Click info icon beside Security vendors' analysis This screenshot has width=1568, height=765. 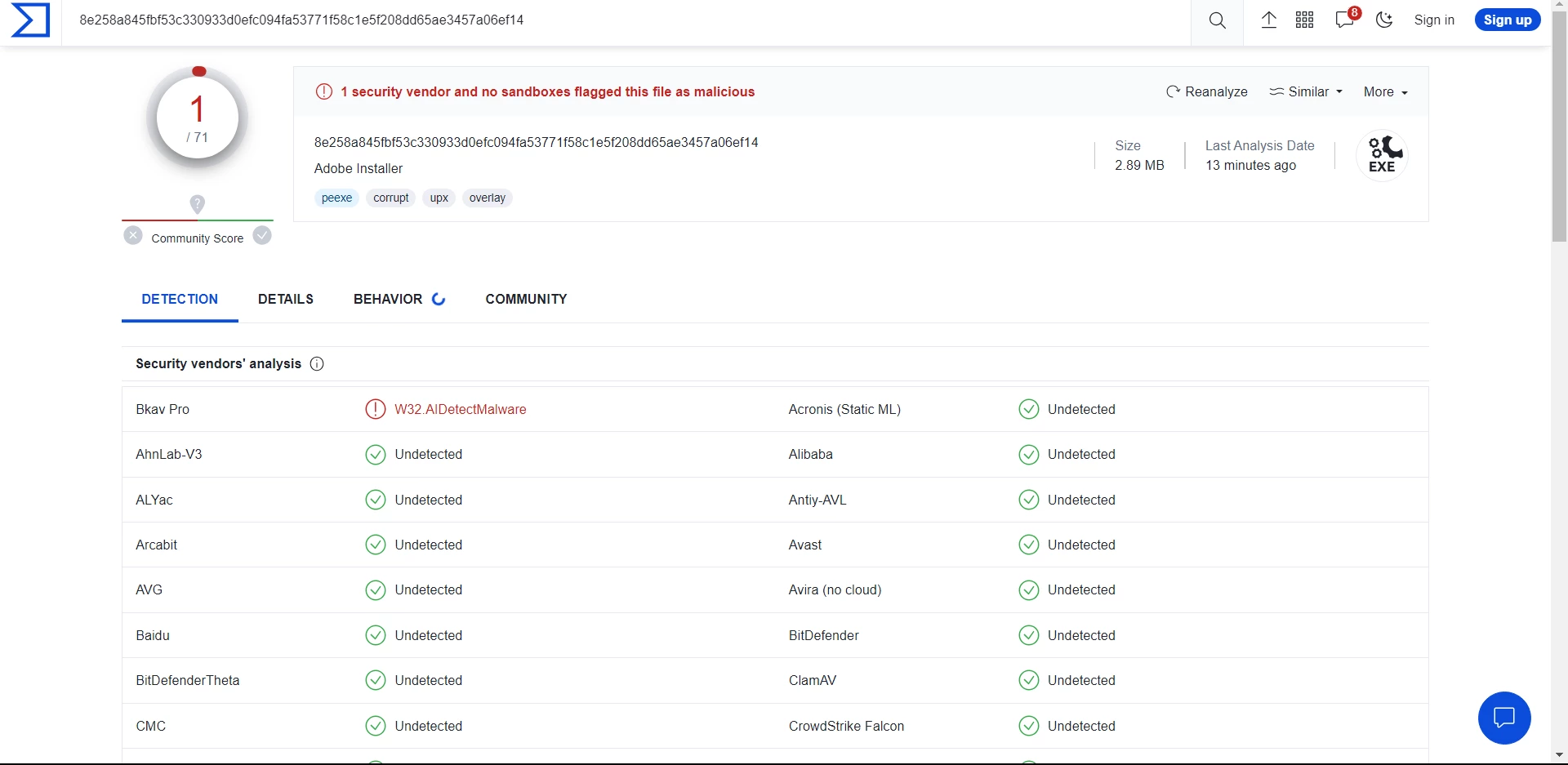coord(317,364)
